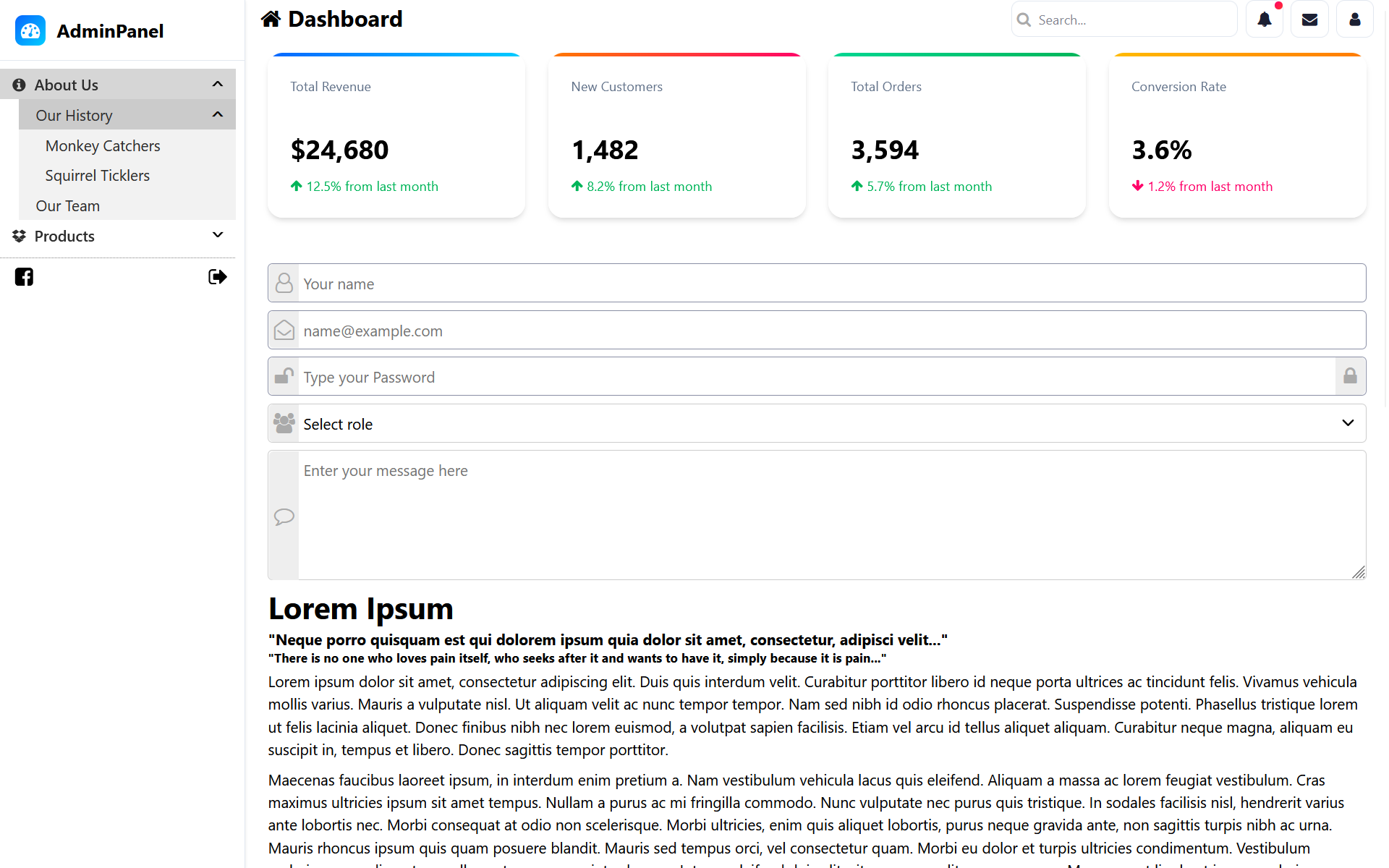Open the Select role dropdown
This screenshot has width=1389, height=868.
click(817, 424)
